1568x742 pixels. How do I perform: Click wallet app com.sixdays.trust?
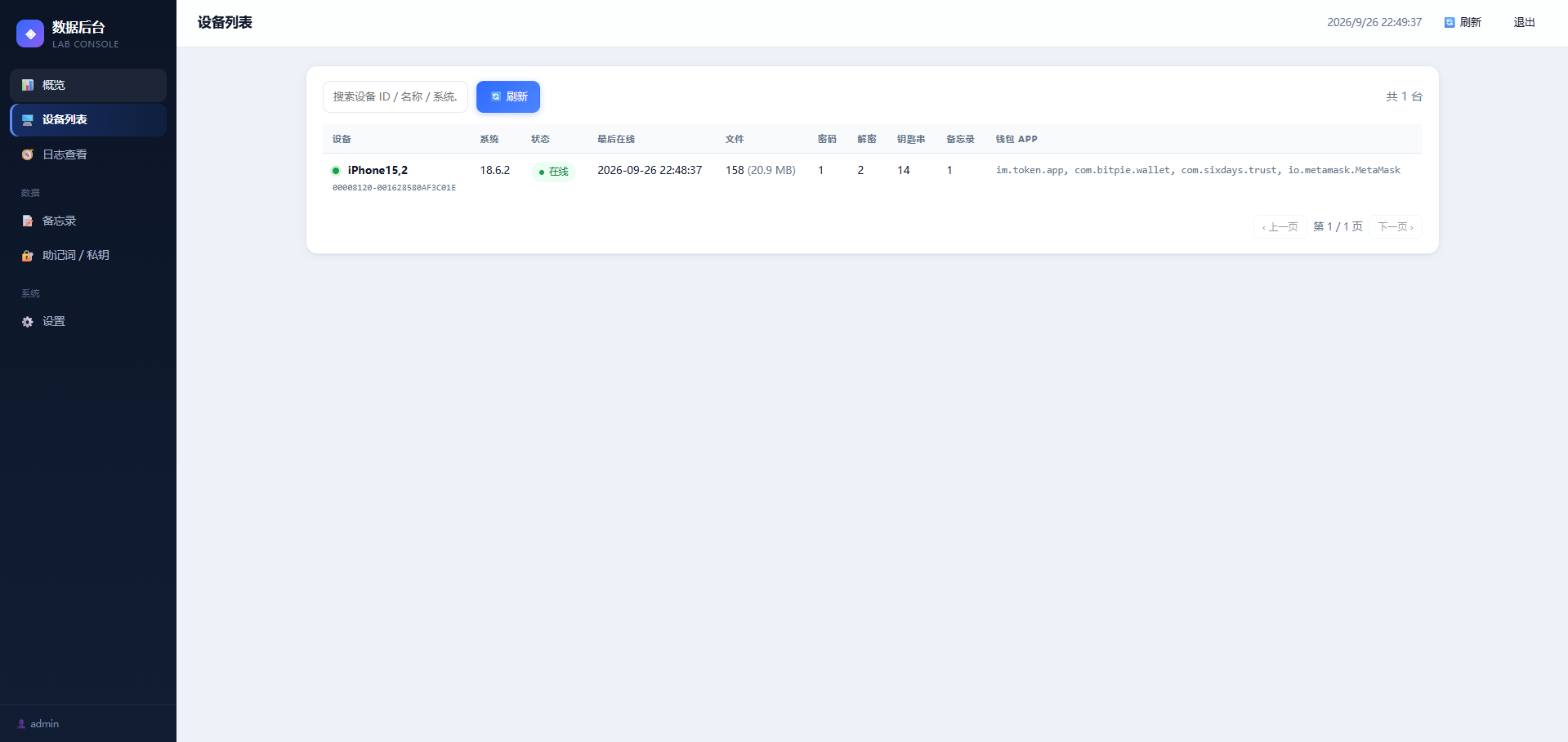point(1229,170)
